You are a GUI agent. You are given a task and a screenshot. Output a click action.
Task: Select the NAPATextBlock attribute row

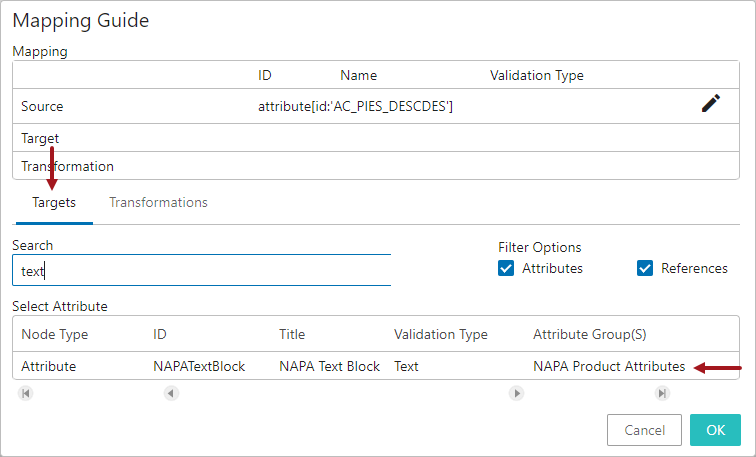(x=376, y=366)
